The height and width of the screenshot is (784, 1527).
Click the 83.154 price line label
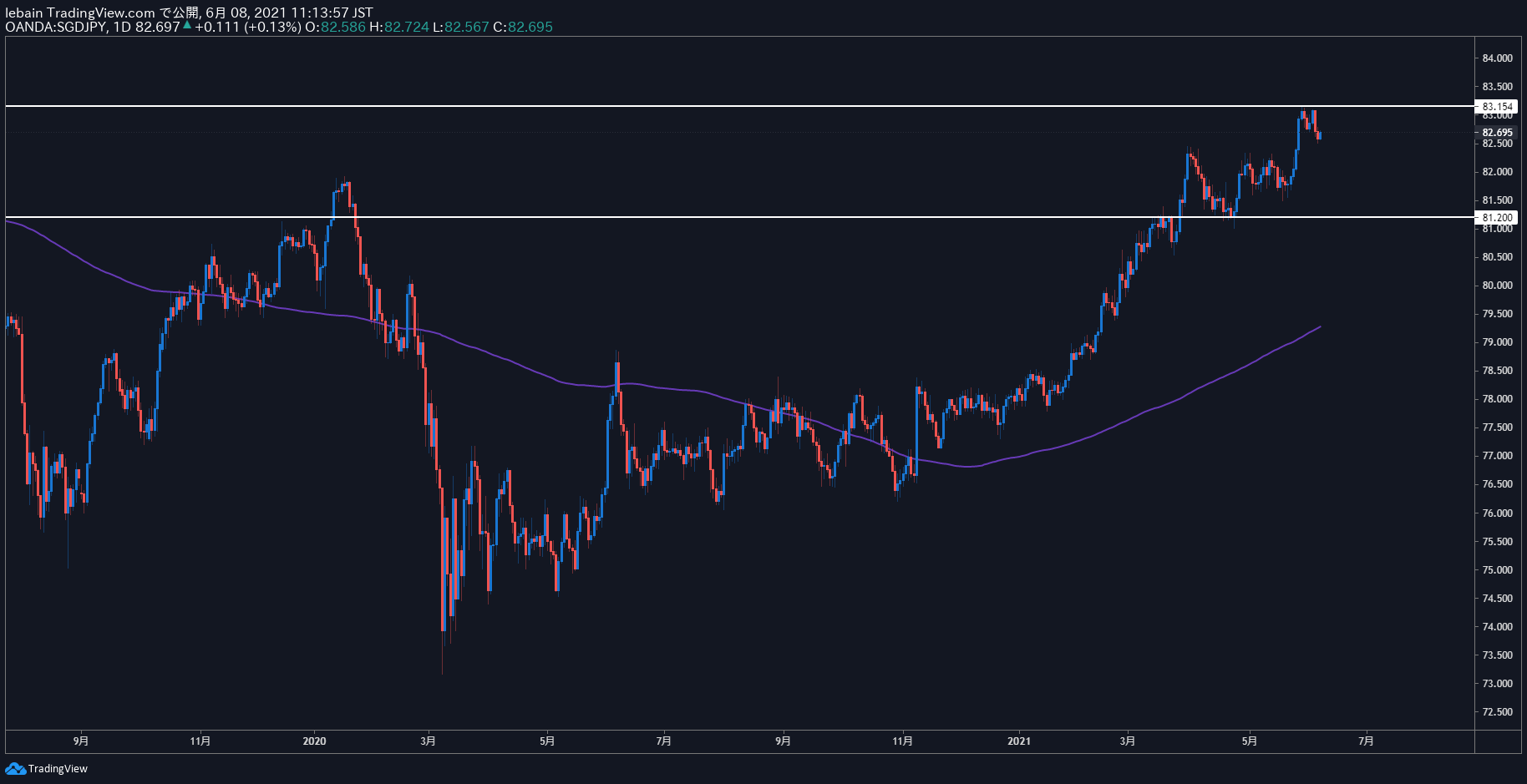(1496, 106)
